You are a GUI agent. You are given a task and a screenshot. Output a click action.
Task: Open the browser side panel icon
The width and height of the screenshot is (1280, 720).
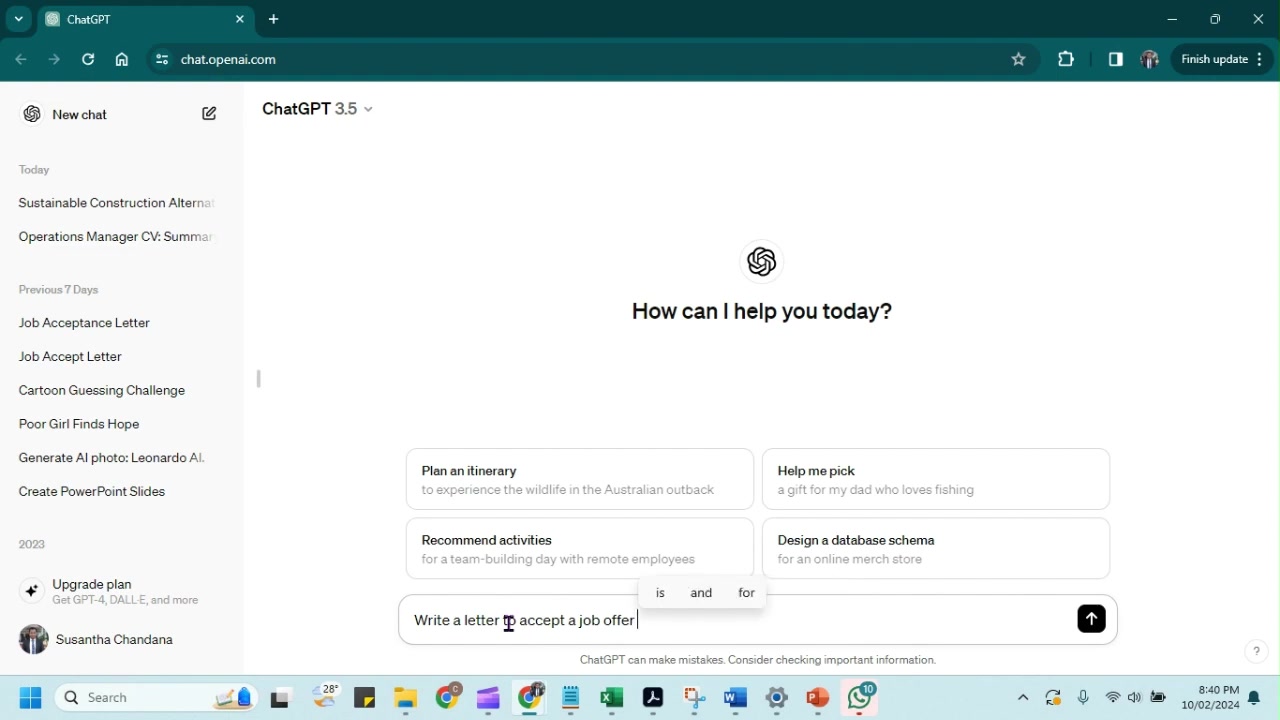[1115, 59]
